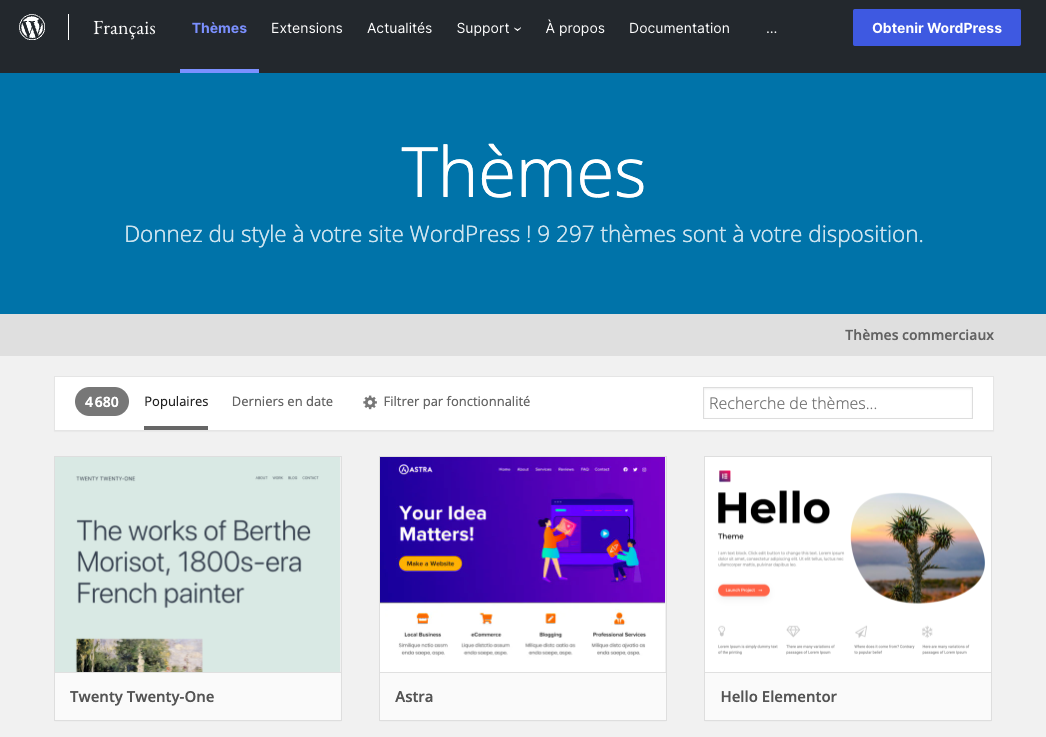This screenshot has width=1046, height=737.
Task: Click the Hello Elementor theme title
Action: coord(778,696)
